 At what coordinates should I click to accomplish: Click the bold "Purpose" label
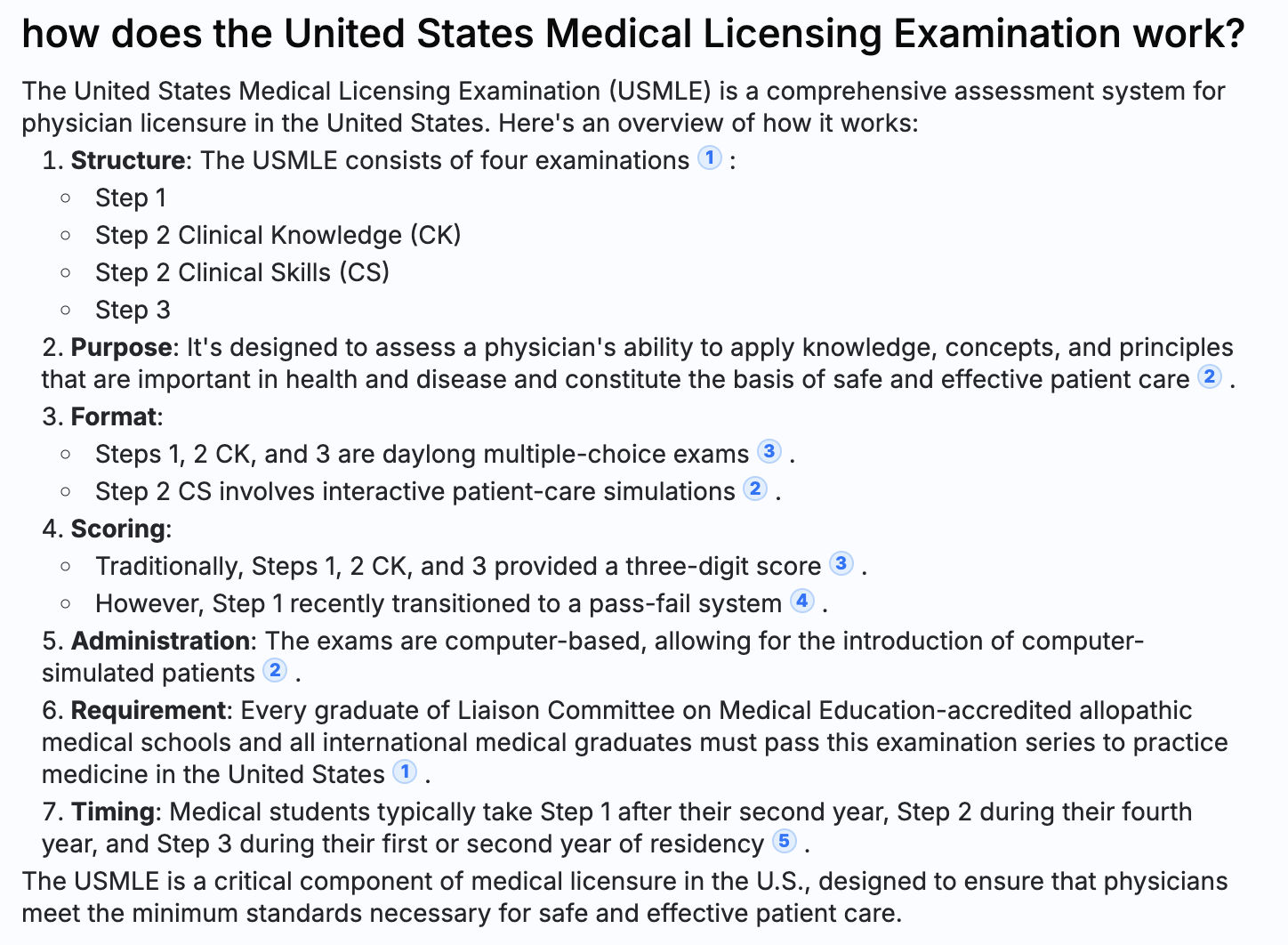click(121, 347)
